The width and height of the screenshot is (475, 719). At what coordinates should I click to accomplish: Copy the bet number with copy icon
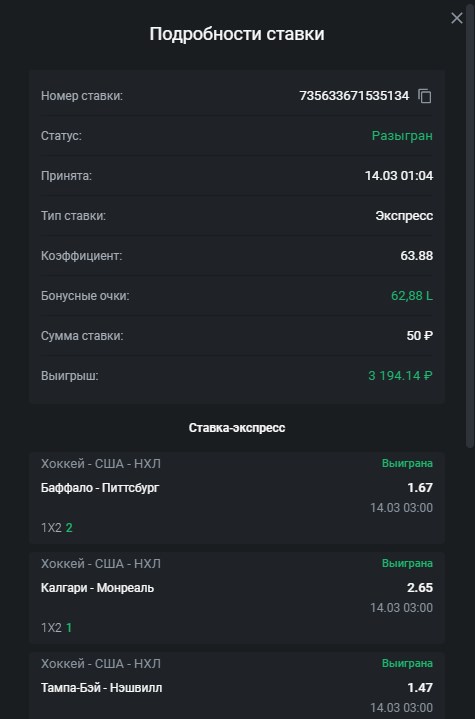pyautogui.click(x=425, y=96)
